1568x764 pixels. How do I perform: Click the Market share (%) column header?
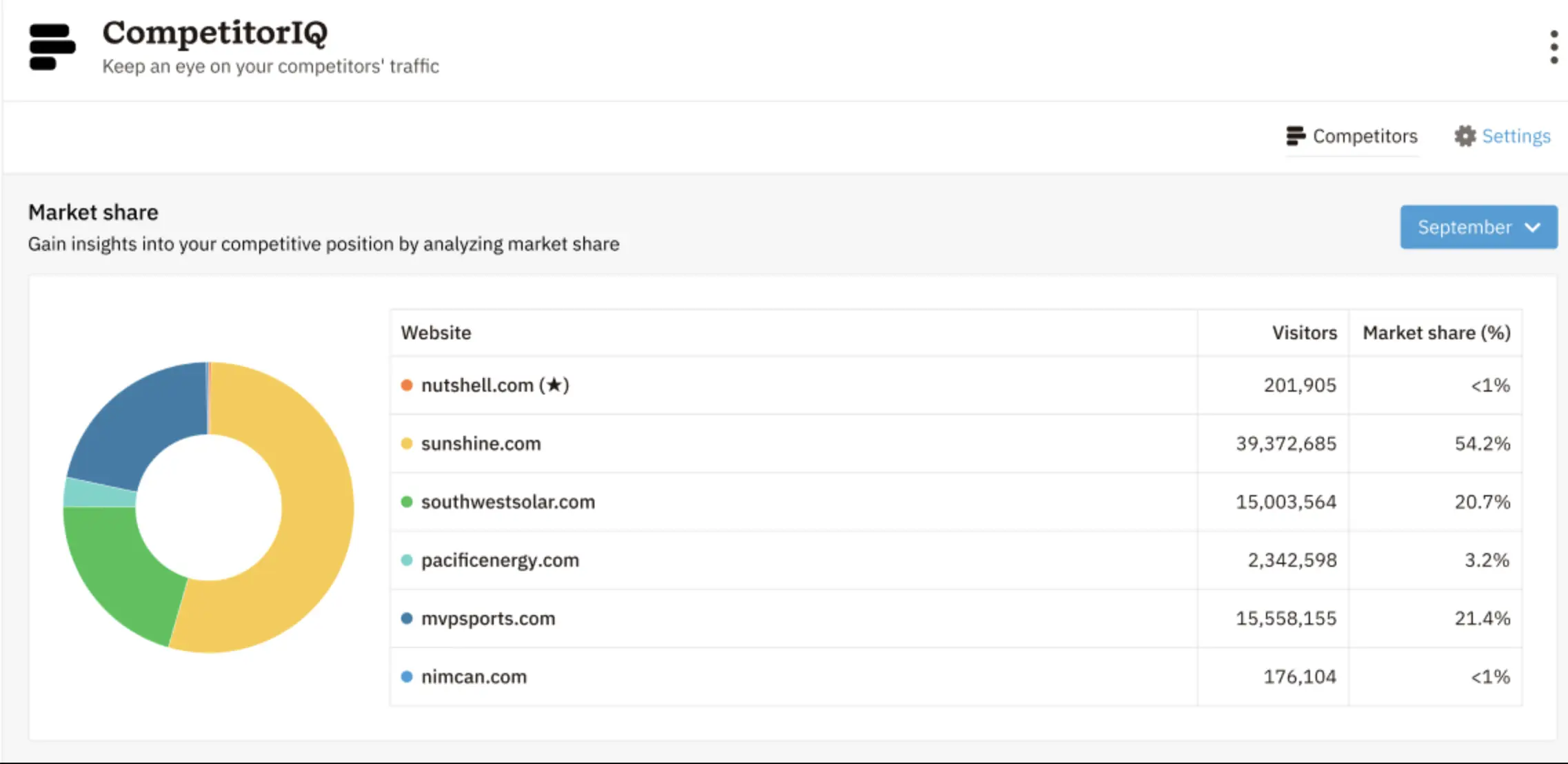(x=1437, y=332)
